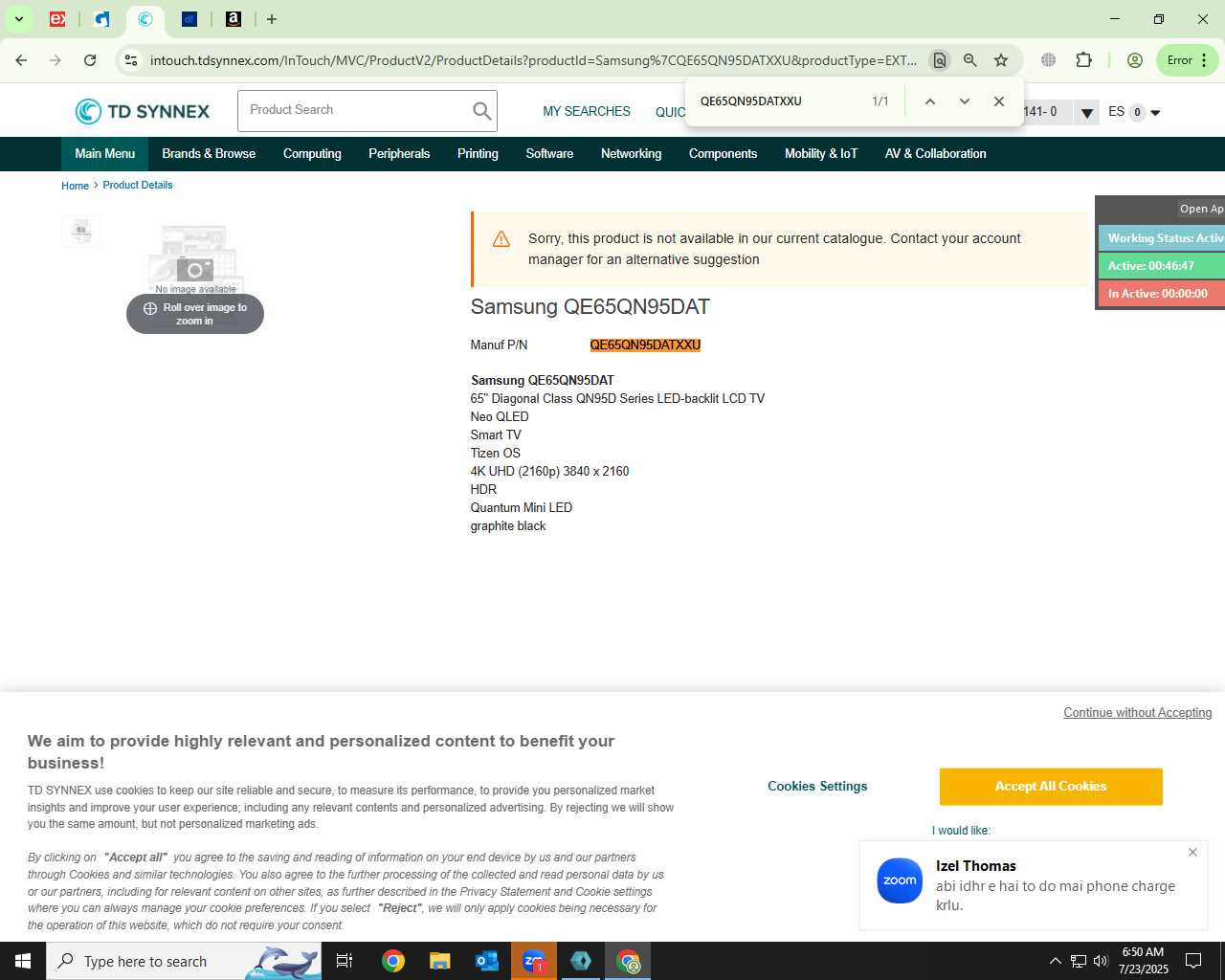This screenshot has width=1225, height=980.
Task: Click the Working Status: Active bar
Action: (x=1162, y=238)
